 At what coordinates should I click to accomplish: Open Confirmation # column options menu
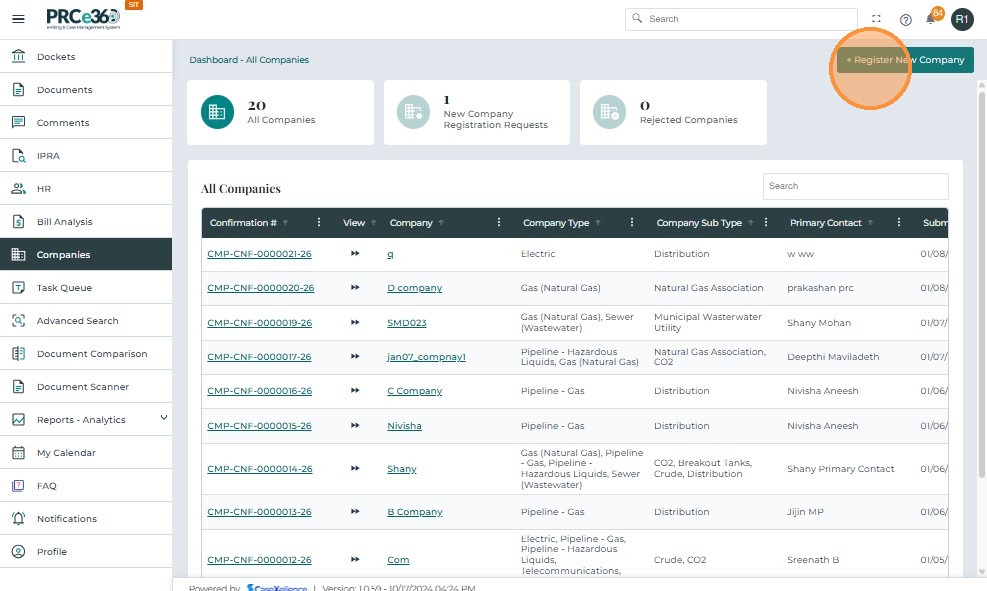319,223
